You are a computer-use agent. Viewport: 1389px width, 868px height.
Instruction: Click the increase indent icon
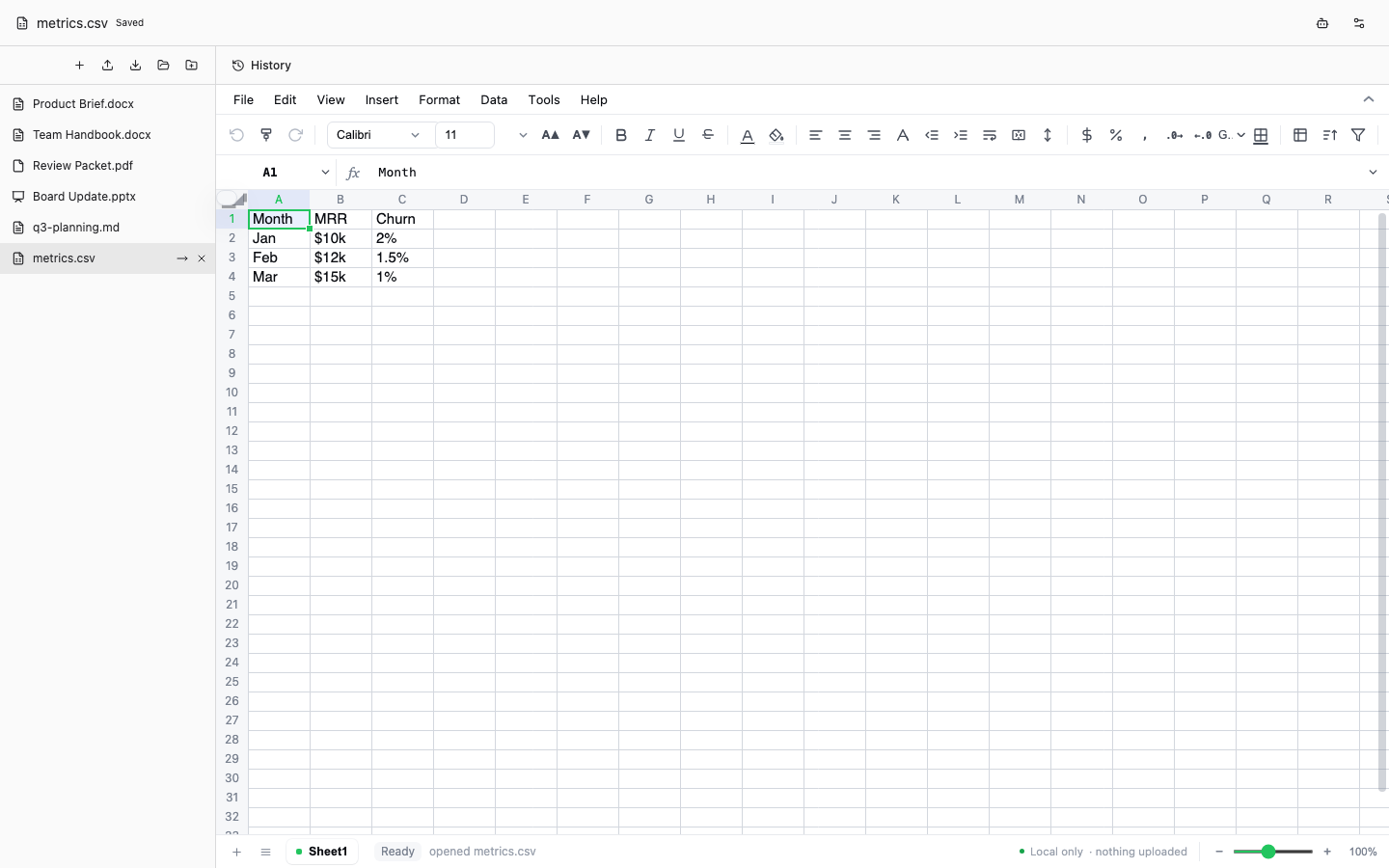(x=961, y=135)
